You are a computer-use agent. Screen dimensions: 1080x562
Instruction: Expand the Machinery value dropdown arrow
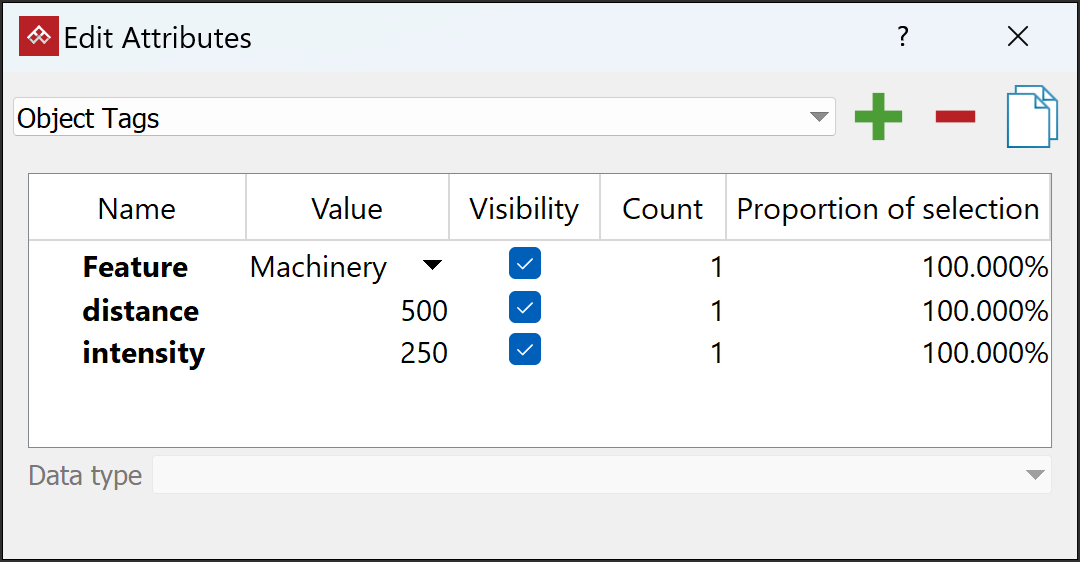coord(431,266)
